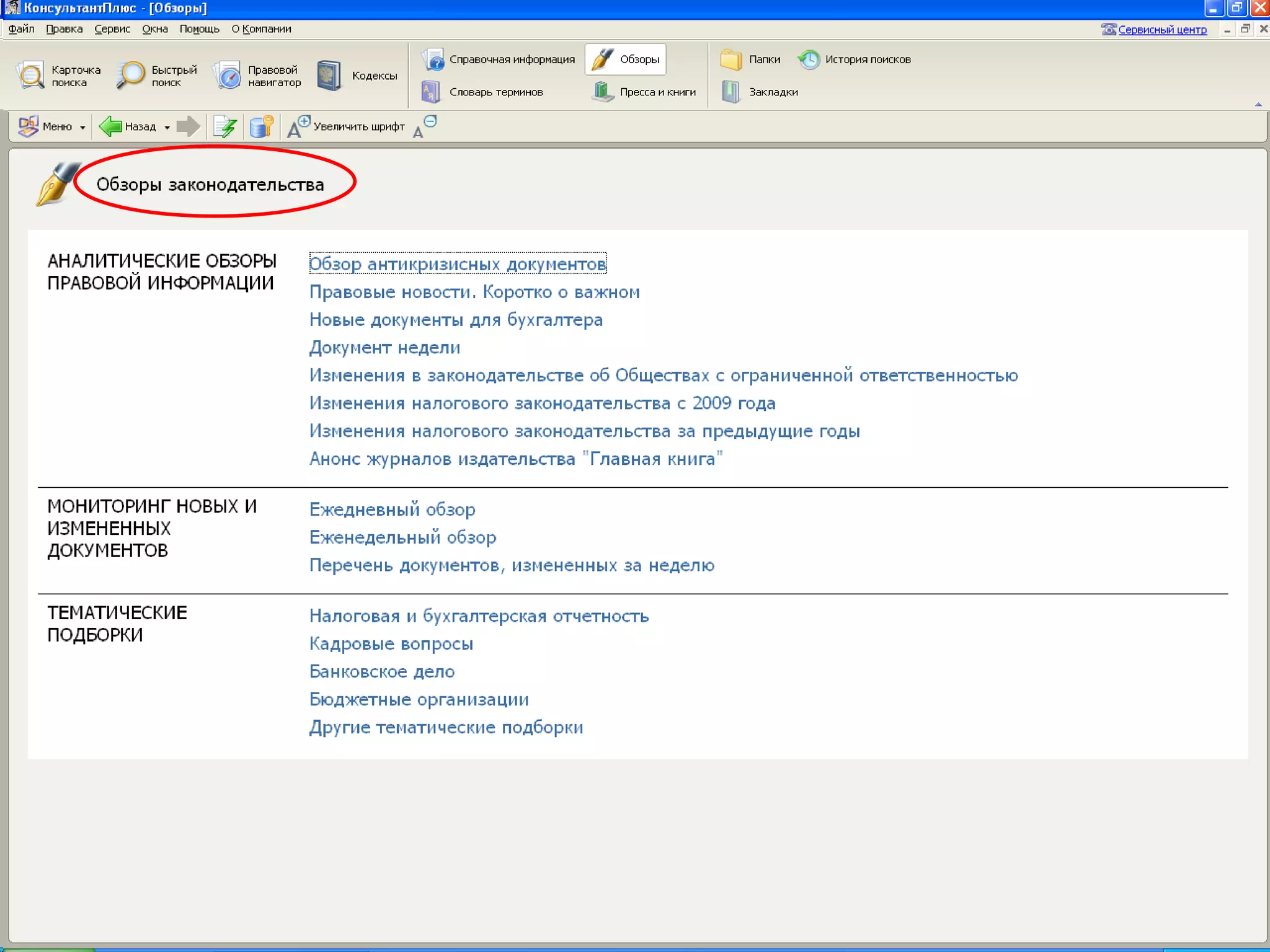Click Увеличить шрифт button
This screenshot has height=952, width=1270.
(x=346, y=126)
